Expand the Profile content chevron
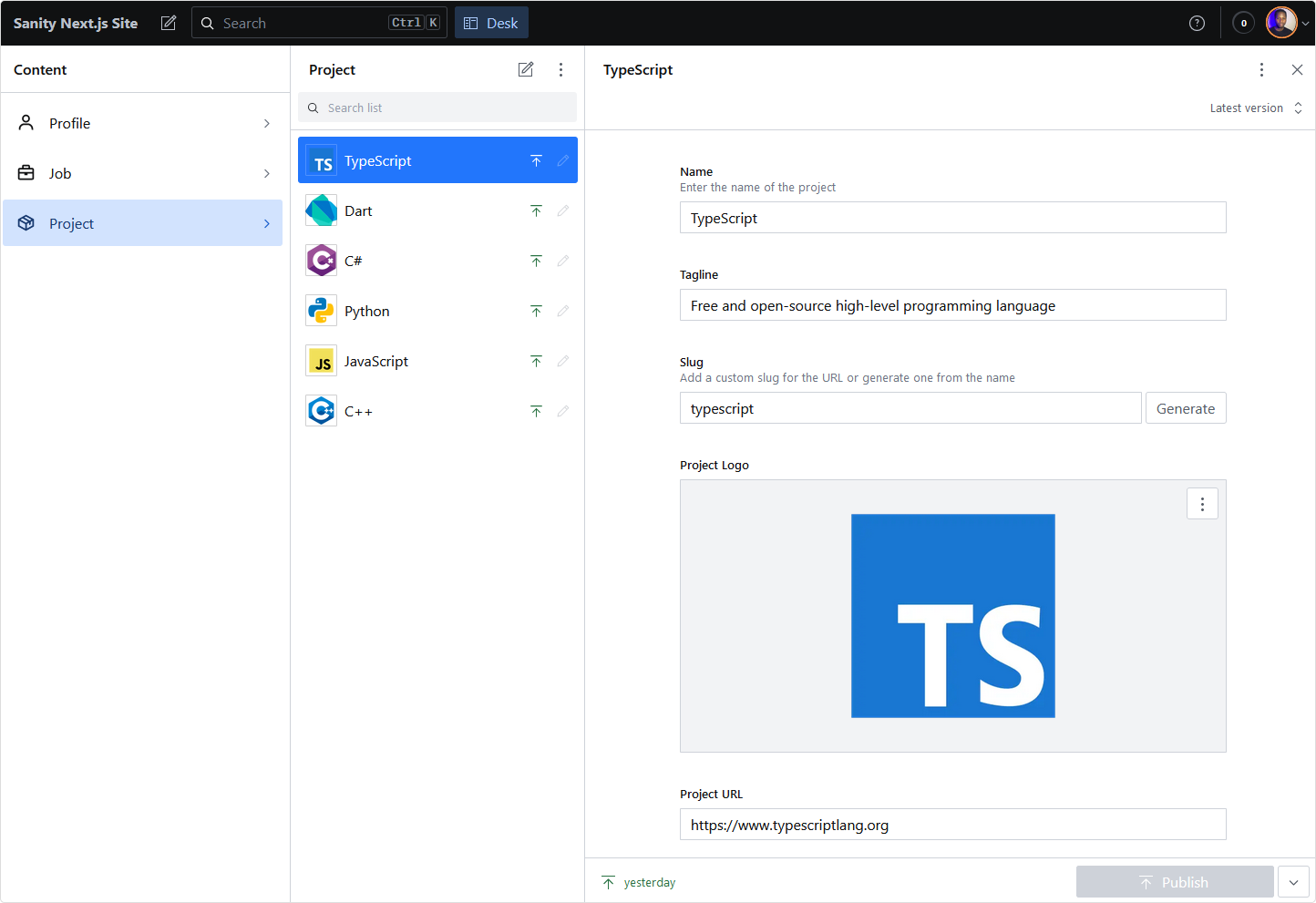Viewport: 1316px width, 903px height. (x=266, y=123)
